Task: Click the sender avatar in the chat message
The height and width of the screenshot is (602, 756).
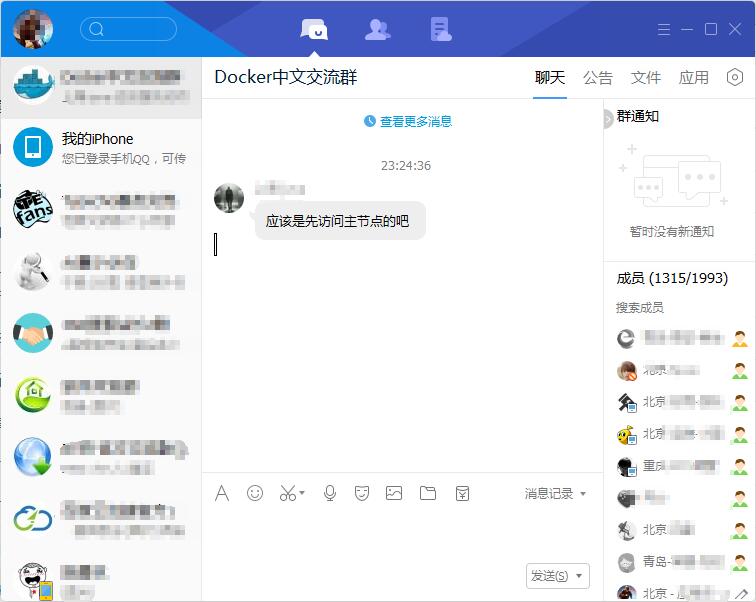Action: pos(229,198)
